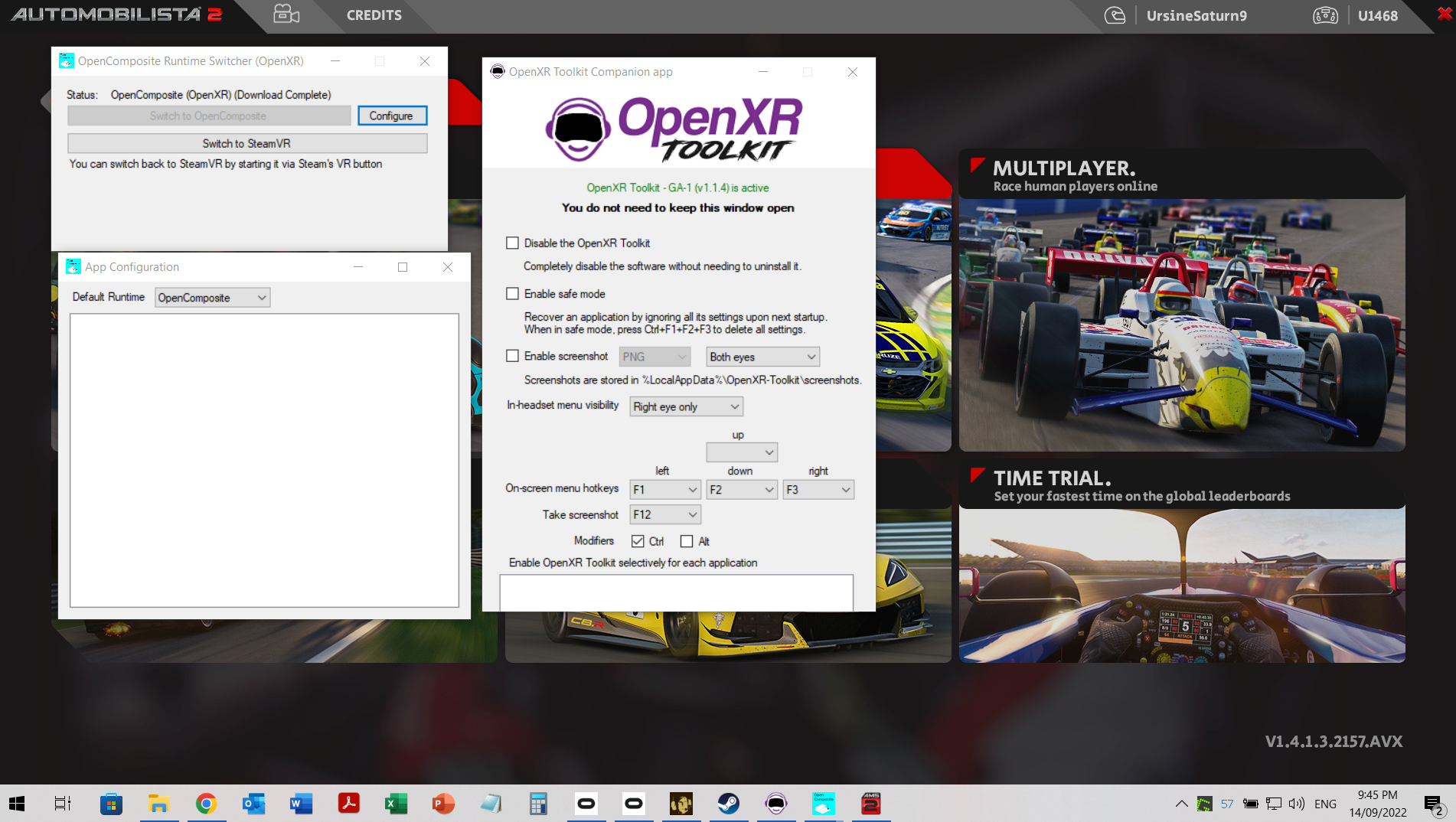Open the In-headset menu visibility dropdown
Image resolution: width=1456 pixels, height=822 pixels.
[x=686, y=406]
